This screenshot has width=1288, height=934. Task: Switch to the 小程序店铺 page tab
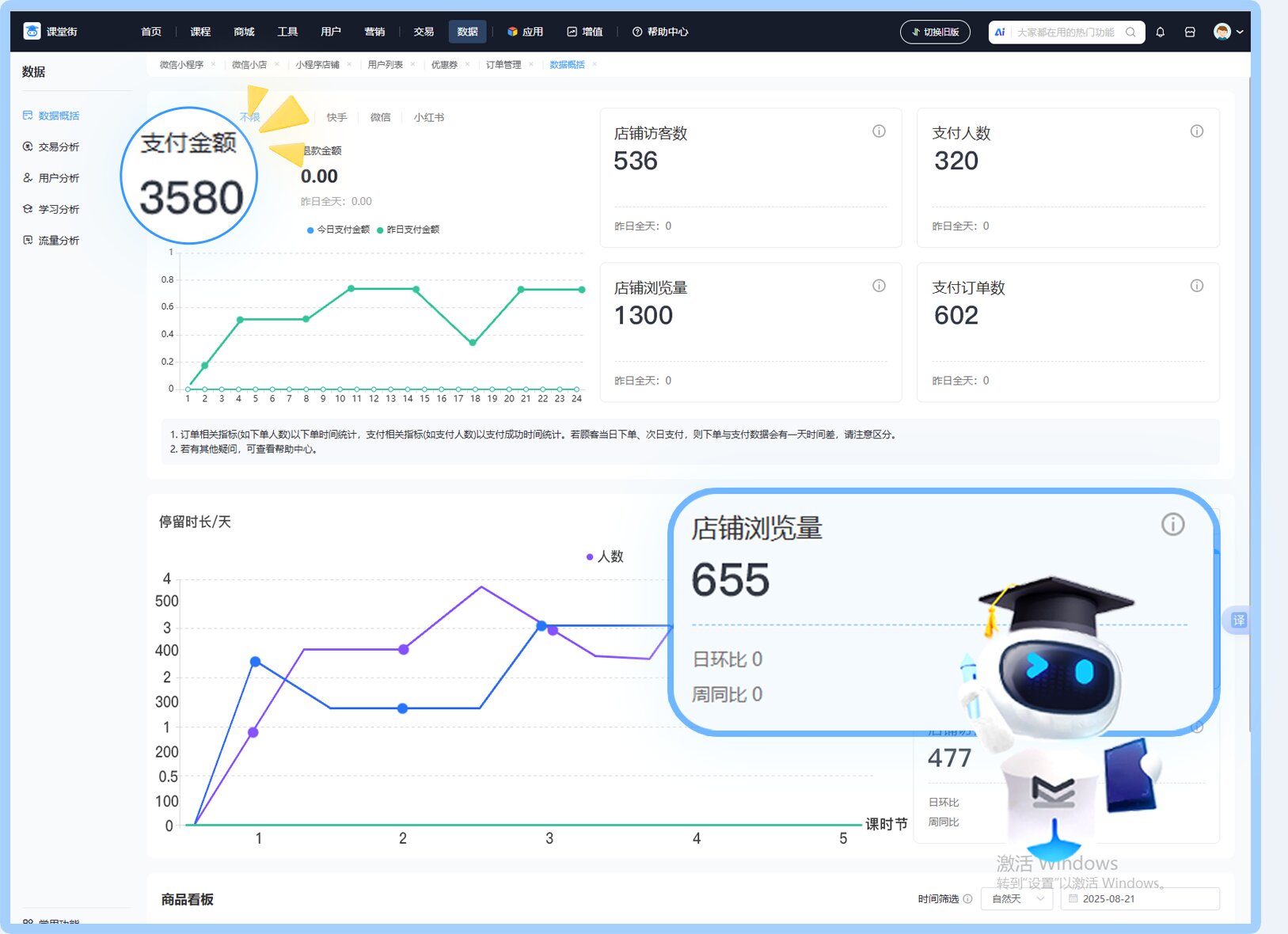tap(317, 65)
